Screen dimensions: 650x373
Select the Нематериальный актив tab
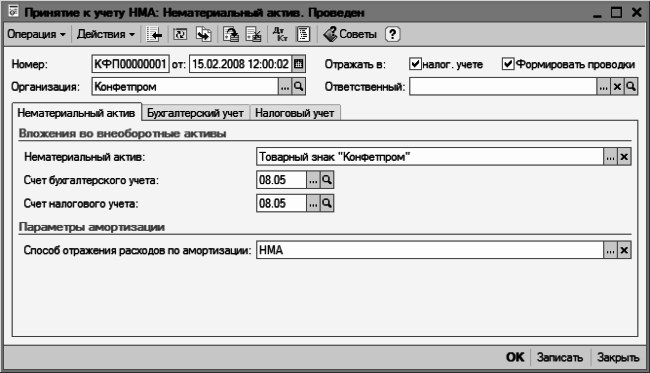(x=76, y=113)
